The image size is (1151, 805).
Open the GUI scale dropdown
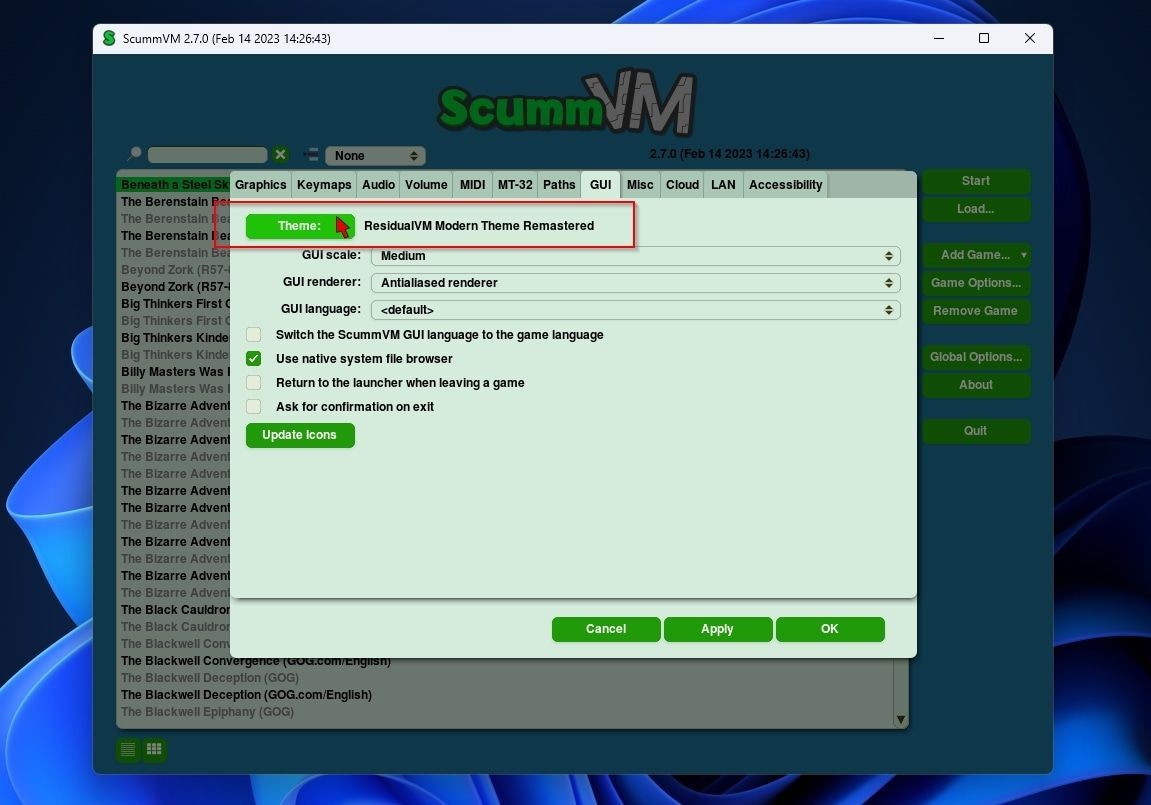click(635, 255)
